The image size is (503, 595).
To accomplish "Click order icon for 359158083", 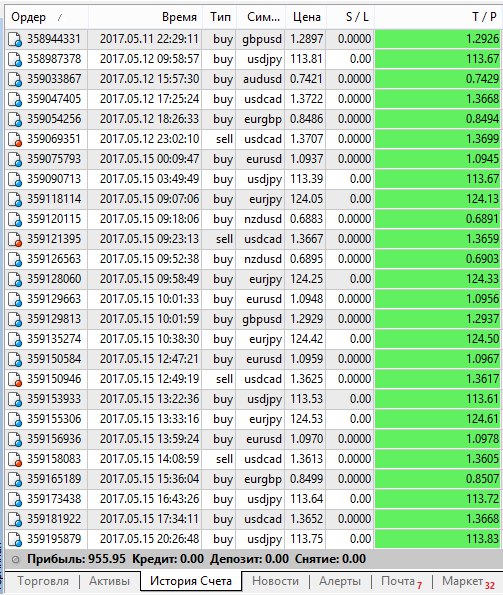I will coord(15,460).
